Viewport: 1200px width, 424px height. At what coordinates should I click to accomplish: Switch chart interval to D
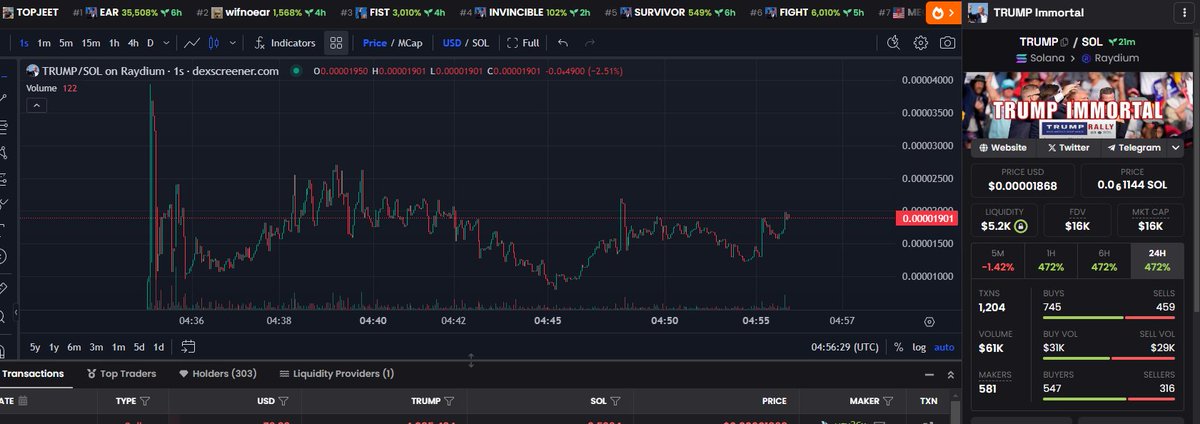pos(150,43)
